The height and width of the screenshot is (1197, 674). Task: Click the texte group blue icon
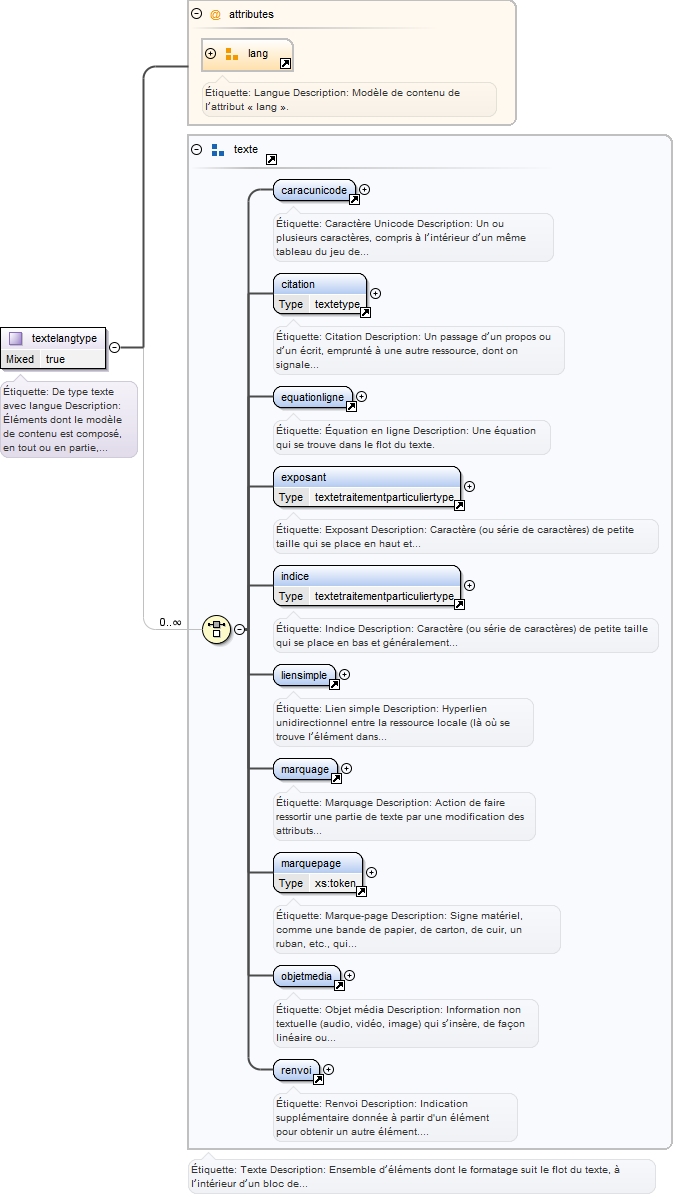(x=218, y=150)
